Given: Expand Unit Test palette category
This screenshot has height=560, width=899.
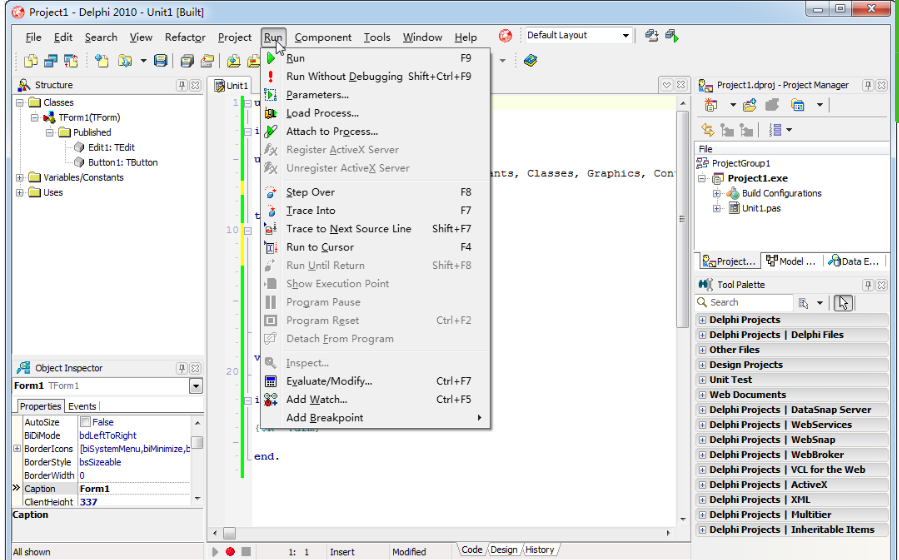Looking at the screenshot, I should tap(702, 380).
